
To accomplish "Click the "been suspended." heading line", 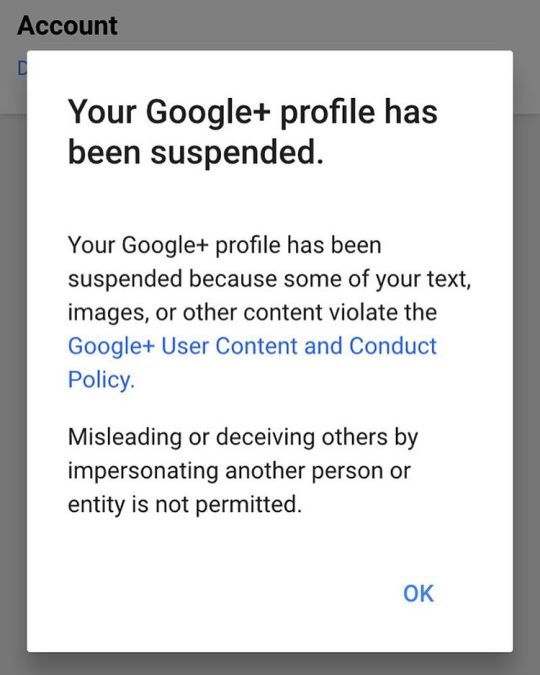I will pyautogui.click(x=196, y=153).
